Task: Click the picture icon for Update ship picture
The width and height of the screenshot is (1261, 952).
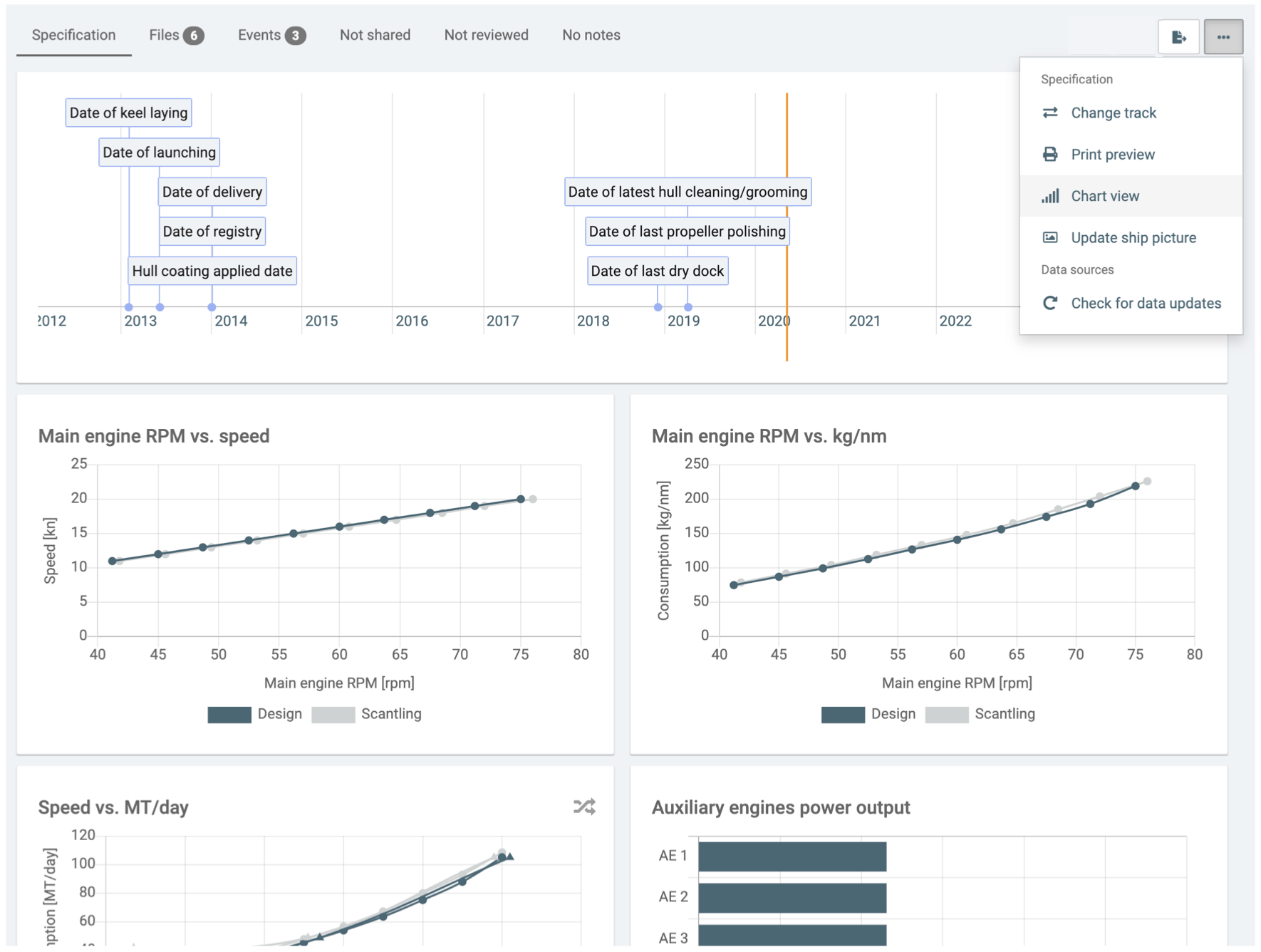Action: coord(1050,238)
